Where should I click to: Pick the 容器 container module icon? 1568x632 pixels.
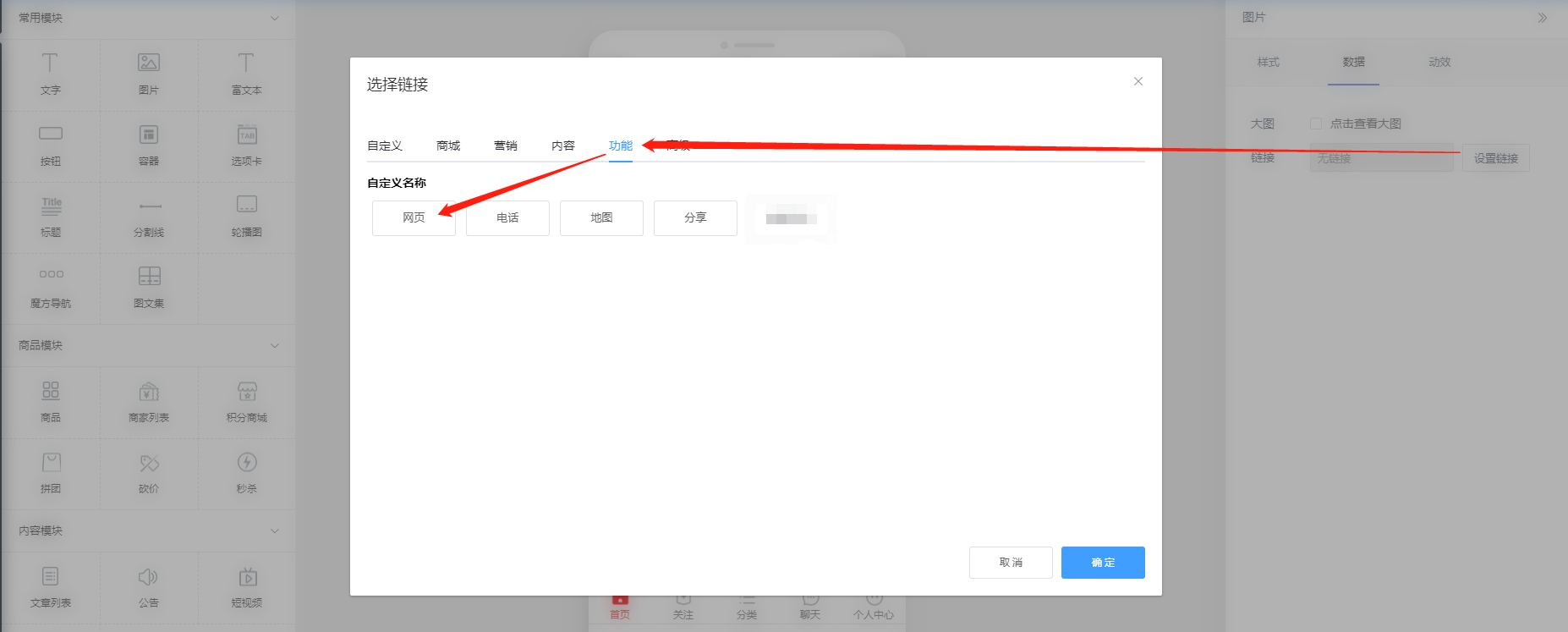[149, 135]
